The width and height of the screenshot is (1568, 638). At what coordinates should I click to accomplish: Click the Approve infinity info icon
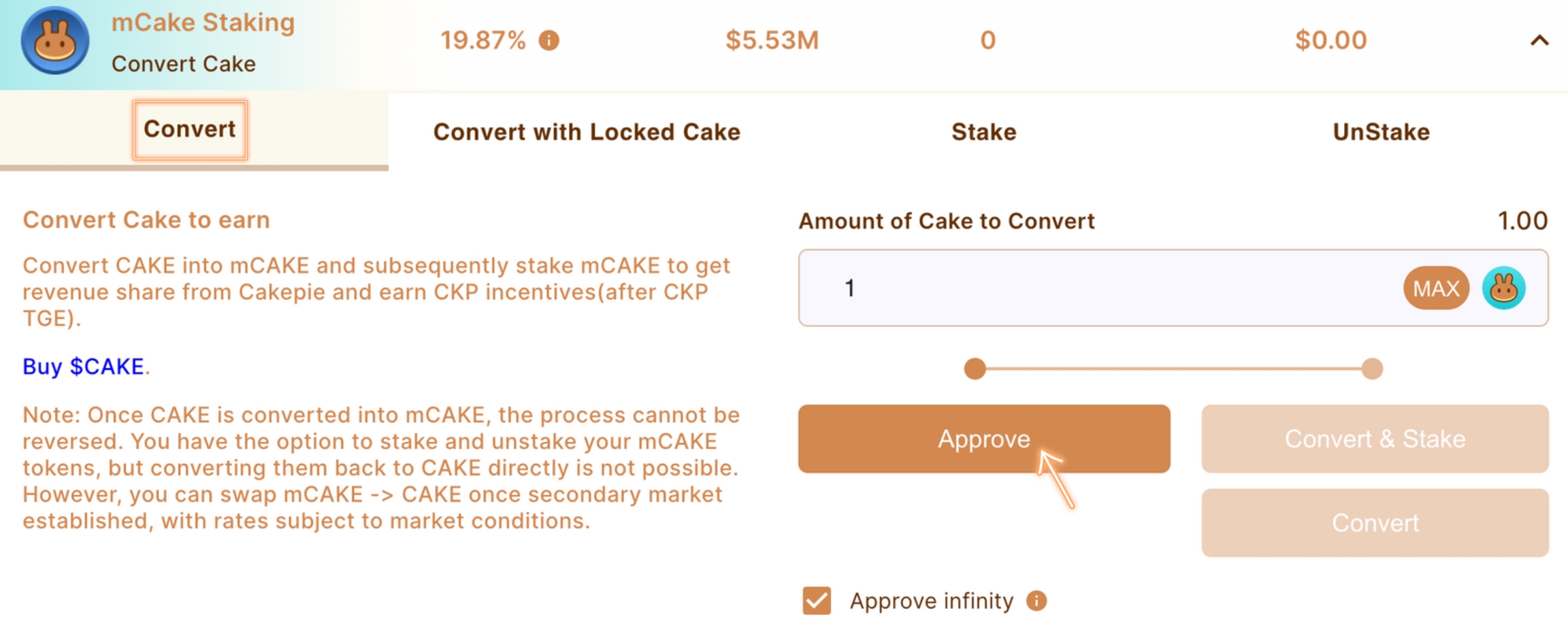pos(1036,601)
